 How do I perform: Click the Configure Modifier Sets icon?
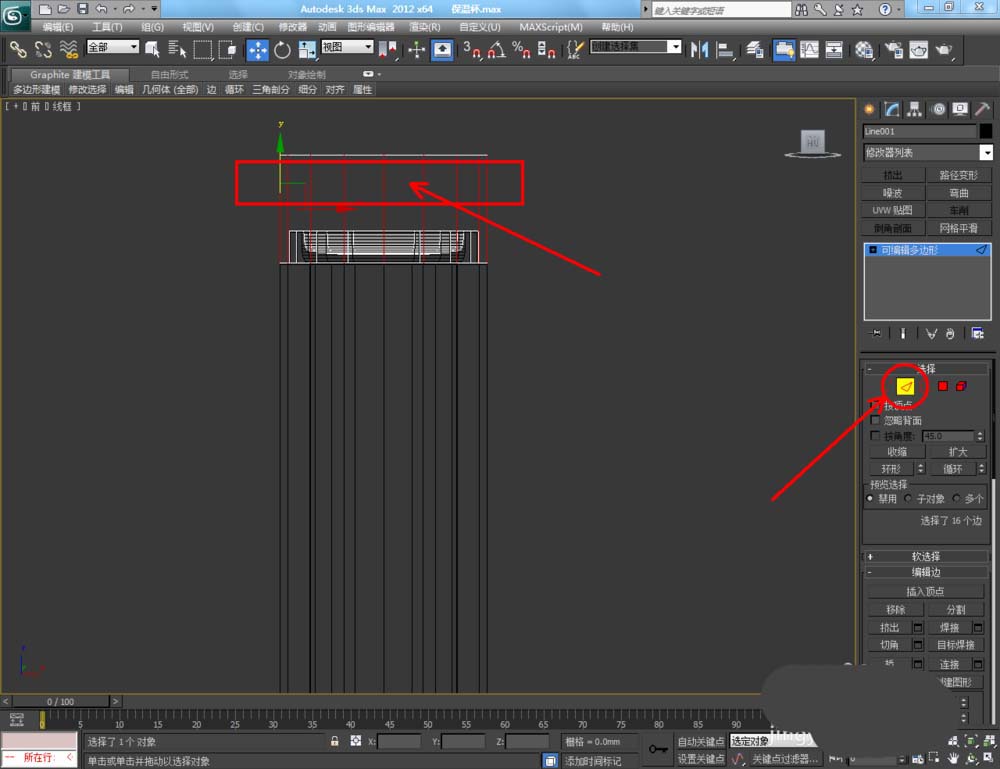pos(977,333)
